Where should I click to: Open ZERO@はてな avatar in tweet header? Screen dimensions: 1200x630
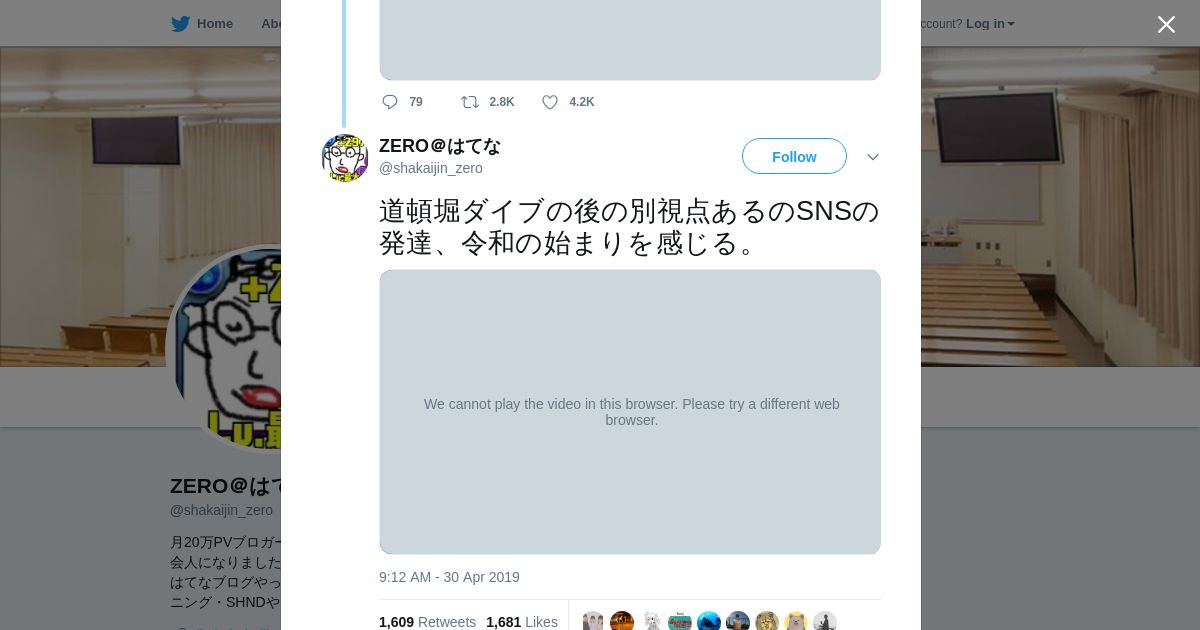pyautogui.click(x=345, y=158)
